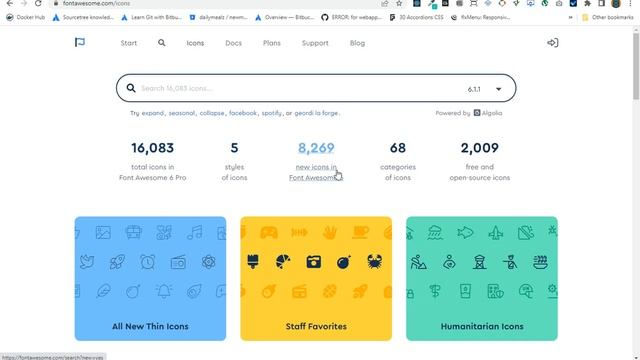Click the atom icon in Thin Icons card

point(209,262)
